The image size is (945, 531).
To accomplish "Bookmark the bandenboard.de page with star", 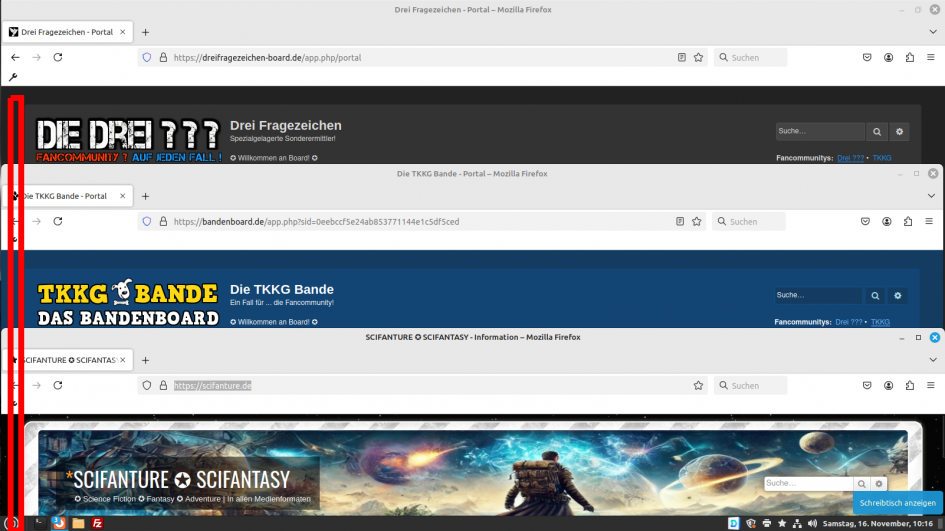I will 697,222.
